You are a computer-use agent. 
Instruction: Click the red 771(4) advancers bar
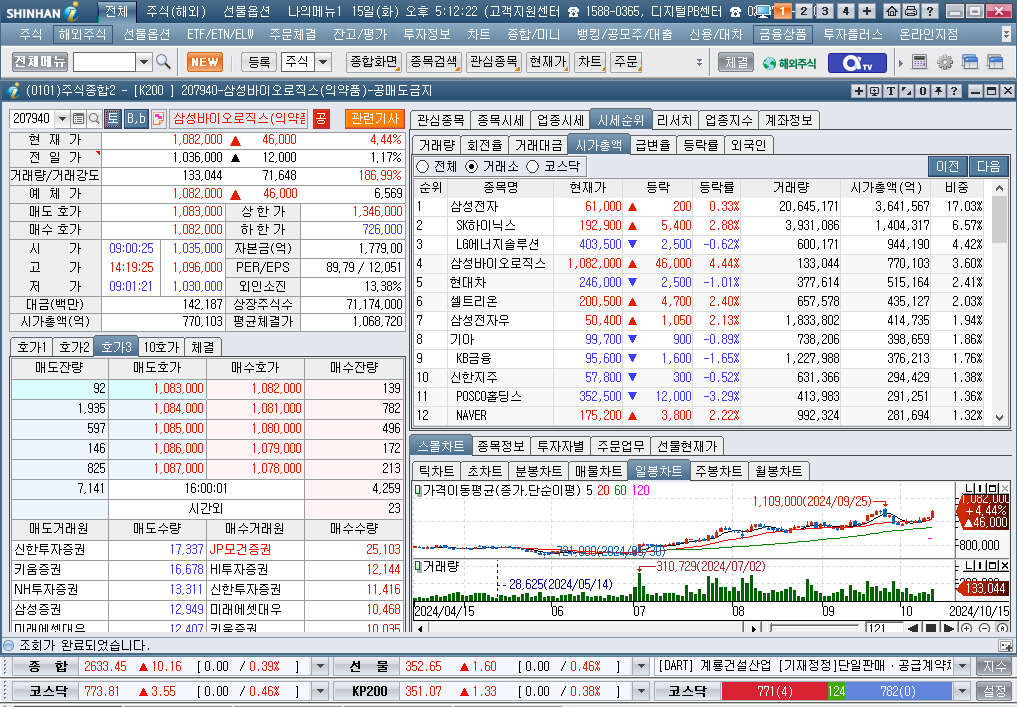tap(774, 691)
